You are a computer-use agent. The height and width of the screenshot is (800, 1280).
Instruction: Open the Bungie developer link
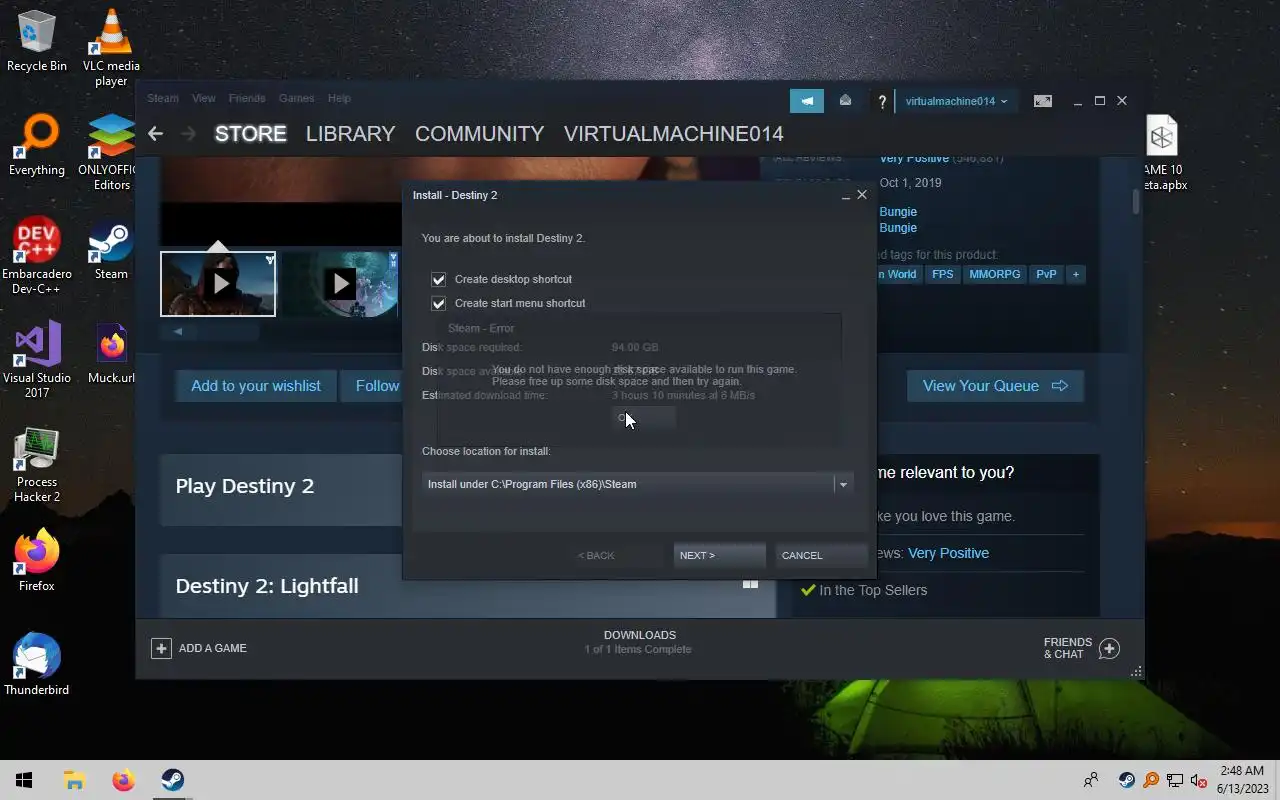[898, 212]
